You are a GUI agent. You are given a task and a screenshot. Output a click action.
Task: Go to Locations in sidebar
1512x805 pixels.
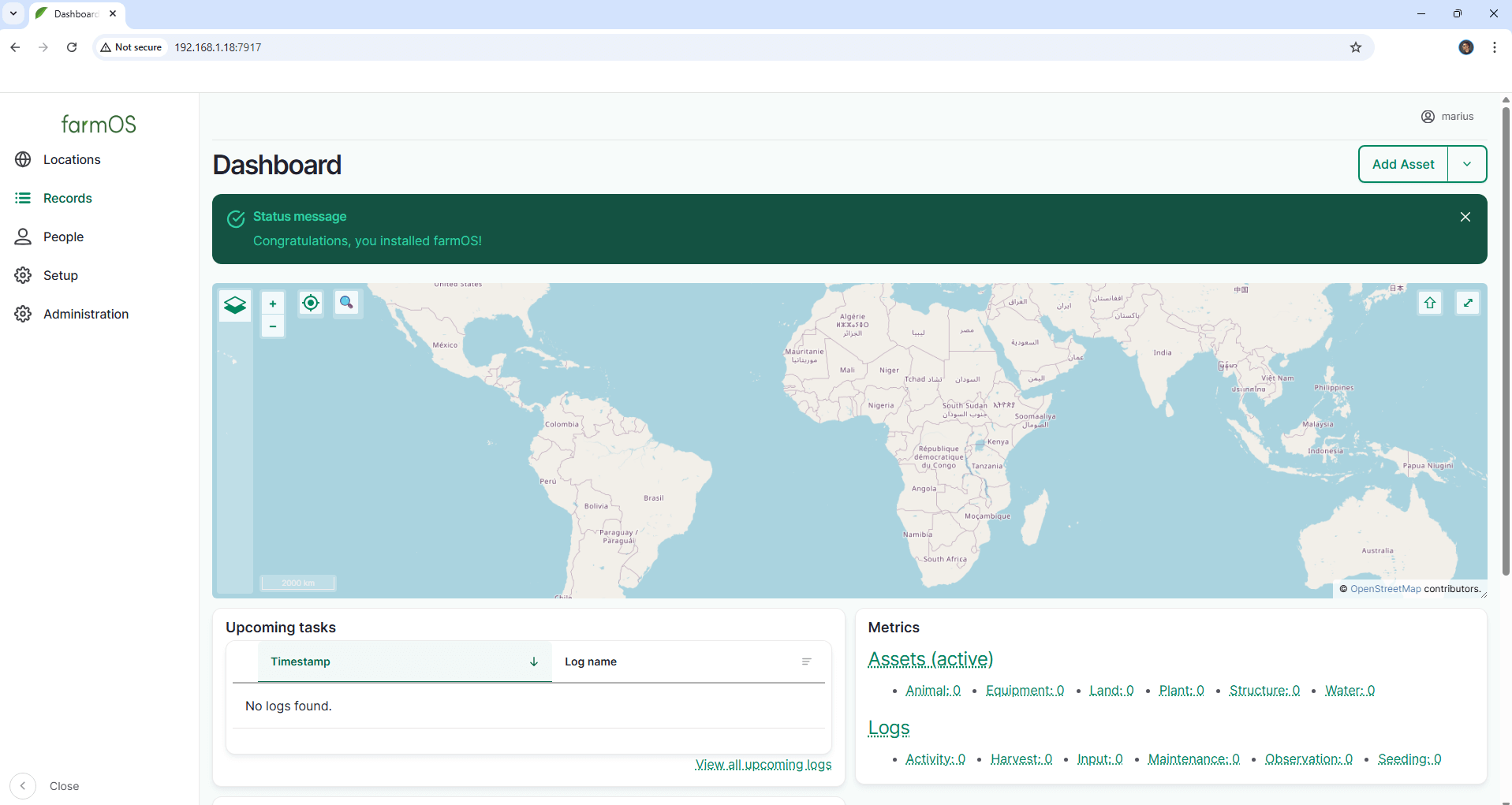coord(72,159)
